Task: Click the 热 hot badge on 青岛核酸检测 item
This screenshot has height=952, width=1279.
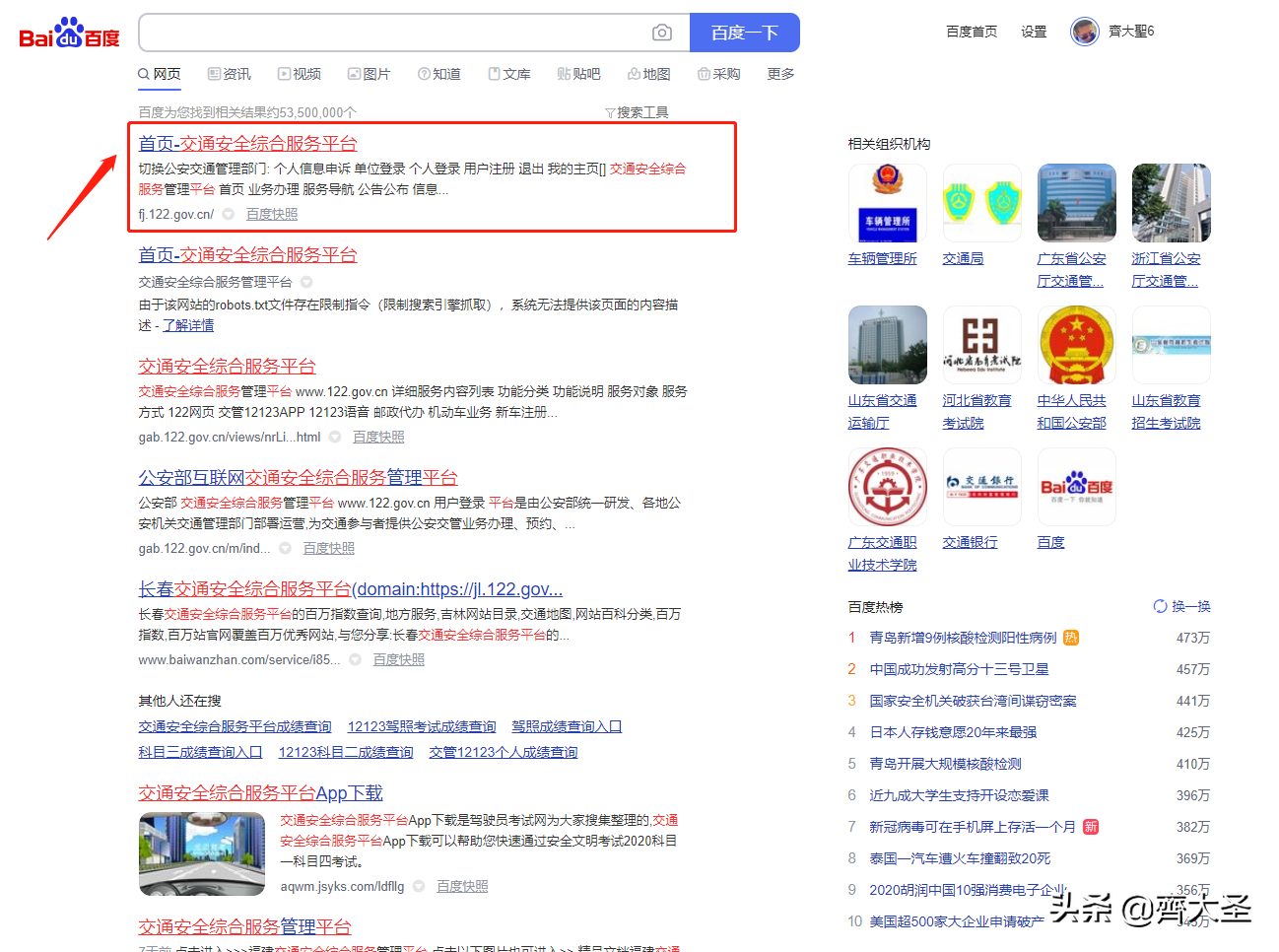Action: pos(1072,638)
